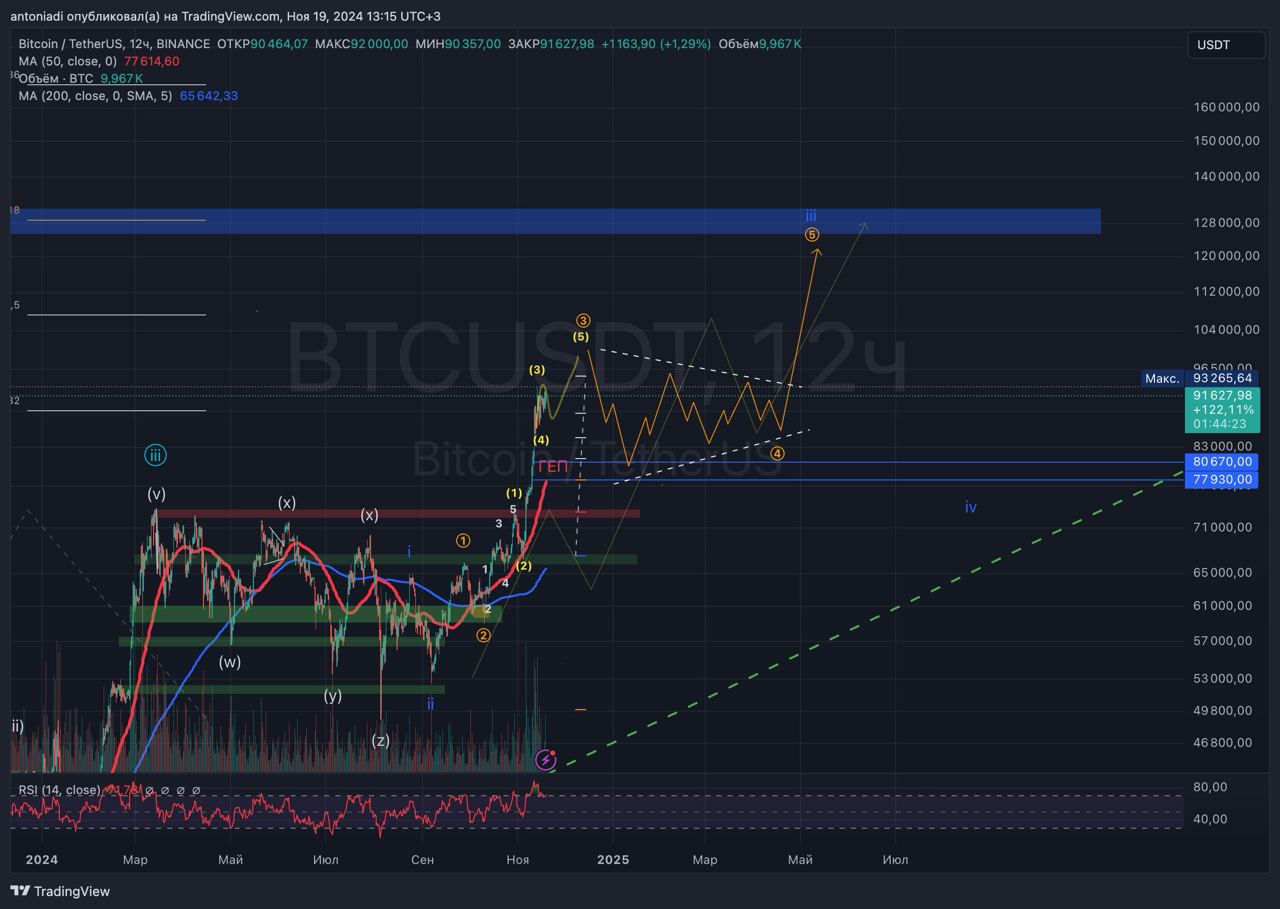Select the Bitcoin / TetherUS legend title
Screen dimensions: 1280x909
pos(114,44)
